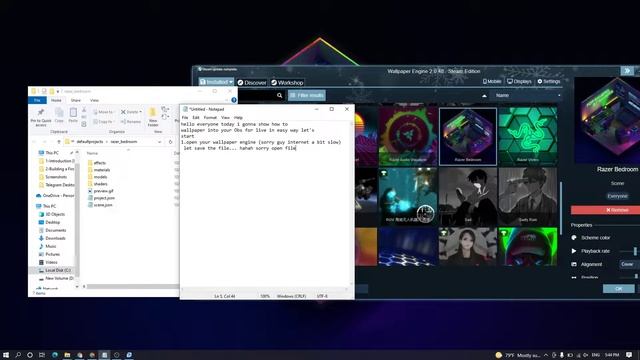Screen dimensions: 640x360
Task: Open Wallpaper Engine Settings
Action: [549, 81]
